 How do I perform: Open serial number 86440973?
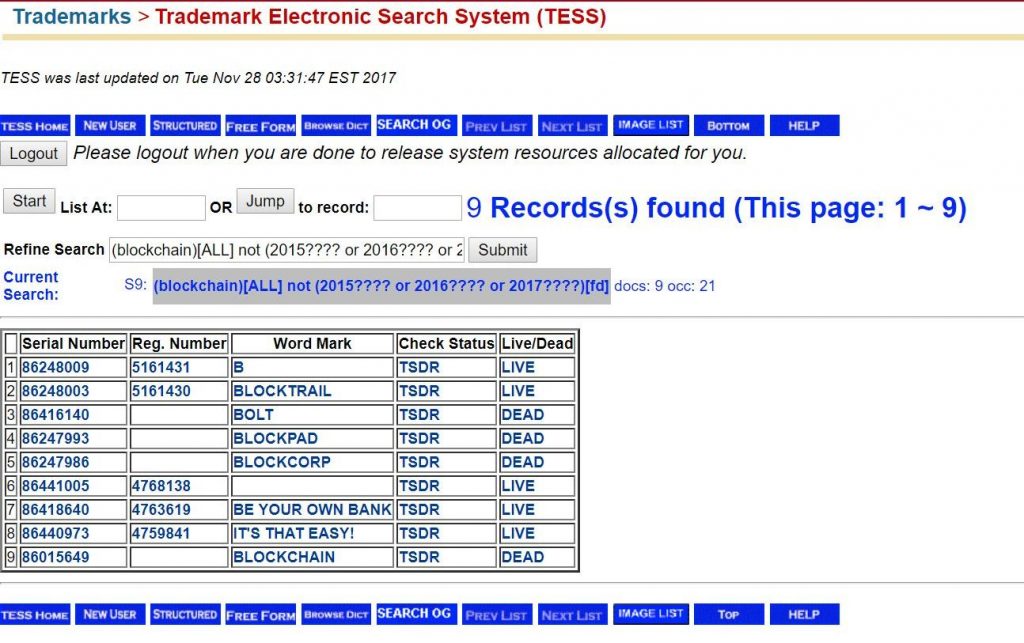56,533
